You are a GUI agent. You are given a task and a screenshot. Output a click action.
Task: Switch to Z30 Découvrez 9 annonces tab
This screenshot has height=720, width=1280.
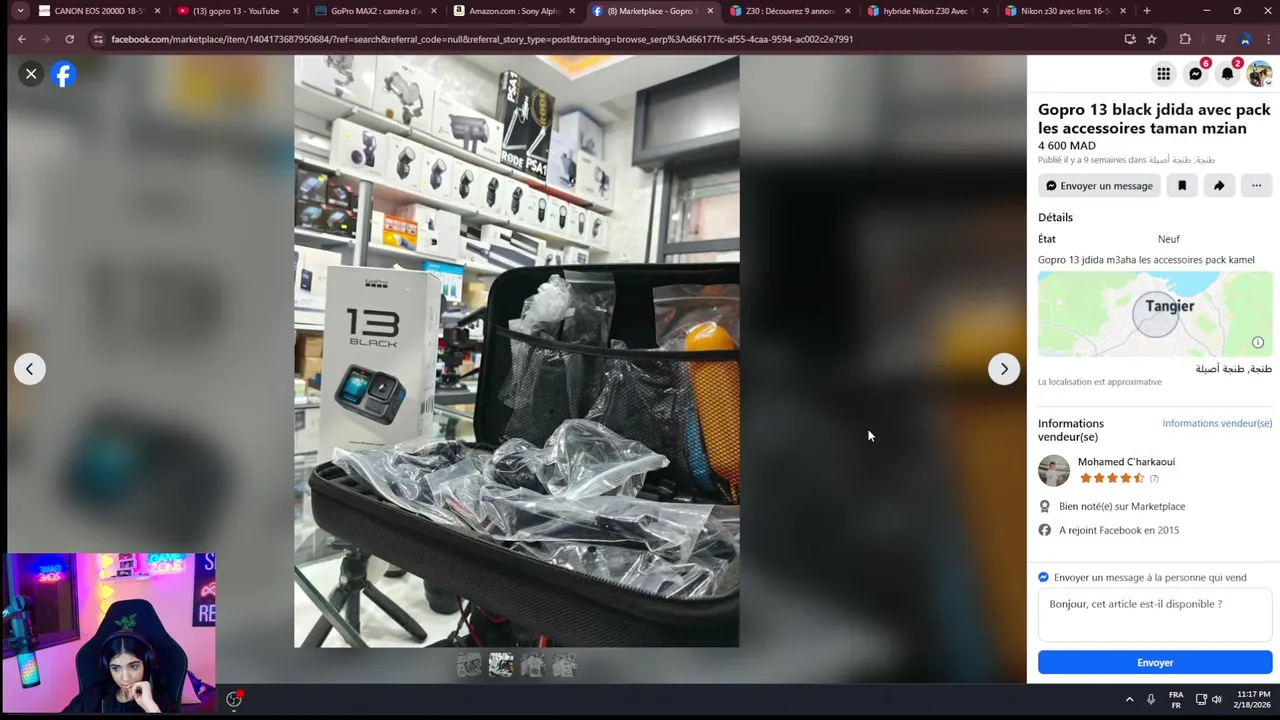[x=790, y=11]
